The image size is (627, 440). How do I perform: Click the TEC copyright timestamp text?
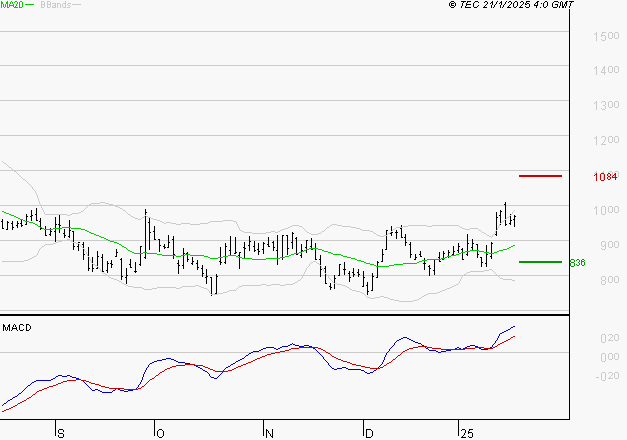pyautogui.click(x=511, y=5)
